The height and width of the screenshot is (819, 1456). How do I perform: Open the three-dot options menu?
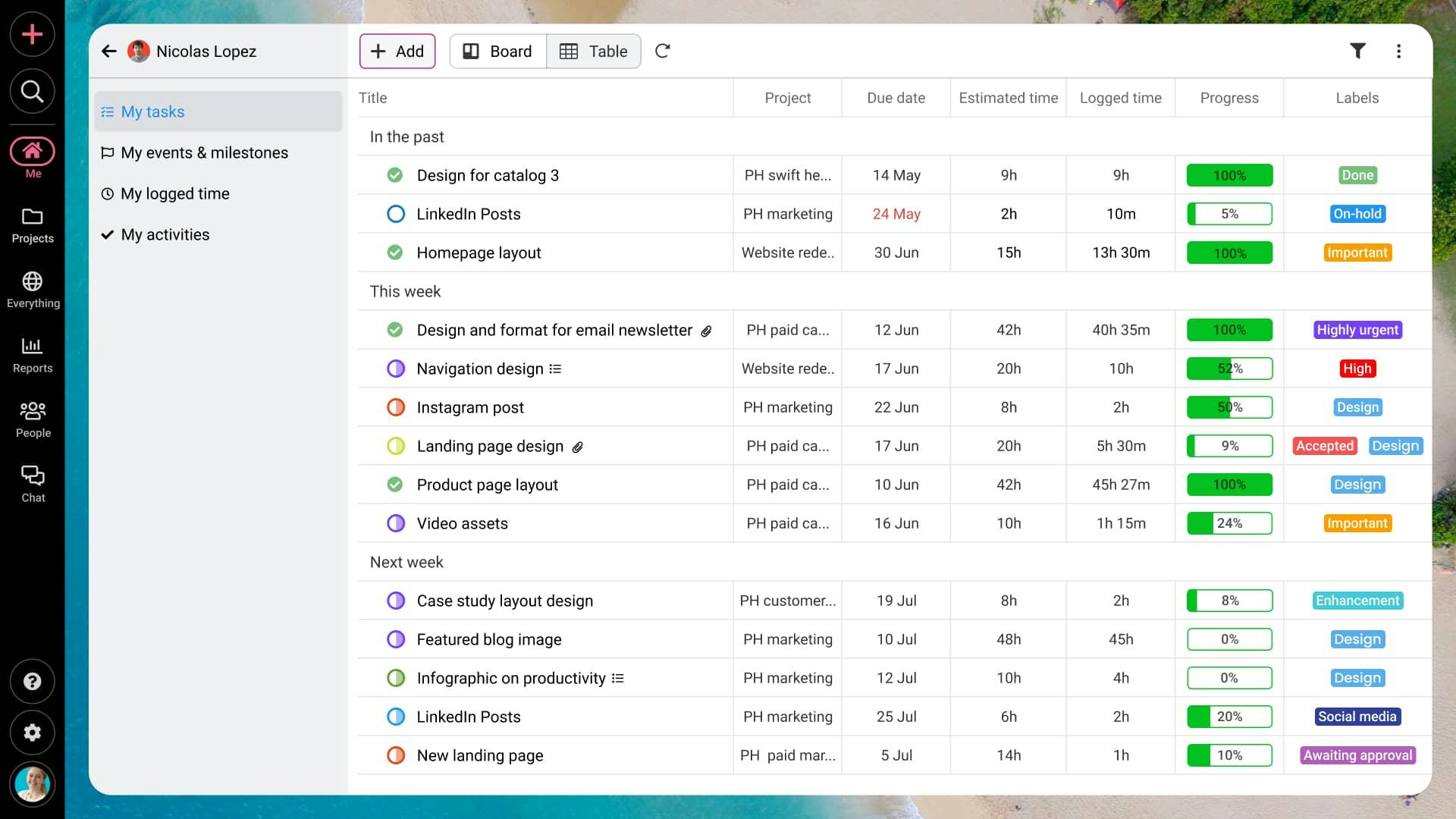pyautogui.click(x=1400, y=51)
